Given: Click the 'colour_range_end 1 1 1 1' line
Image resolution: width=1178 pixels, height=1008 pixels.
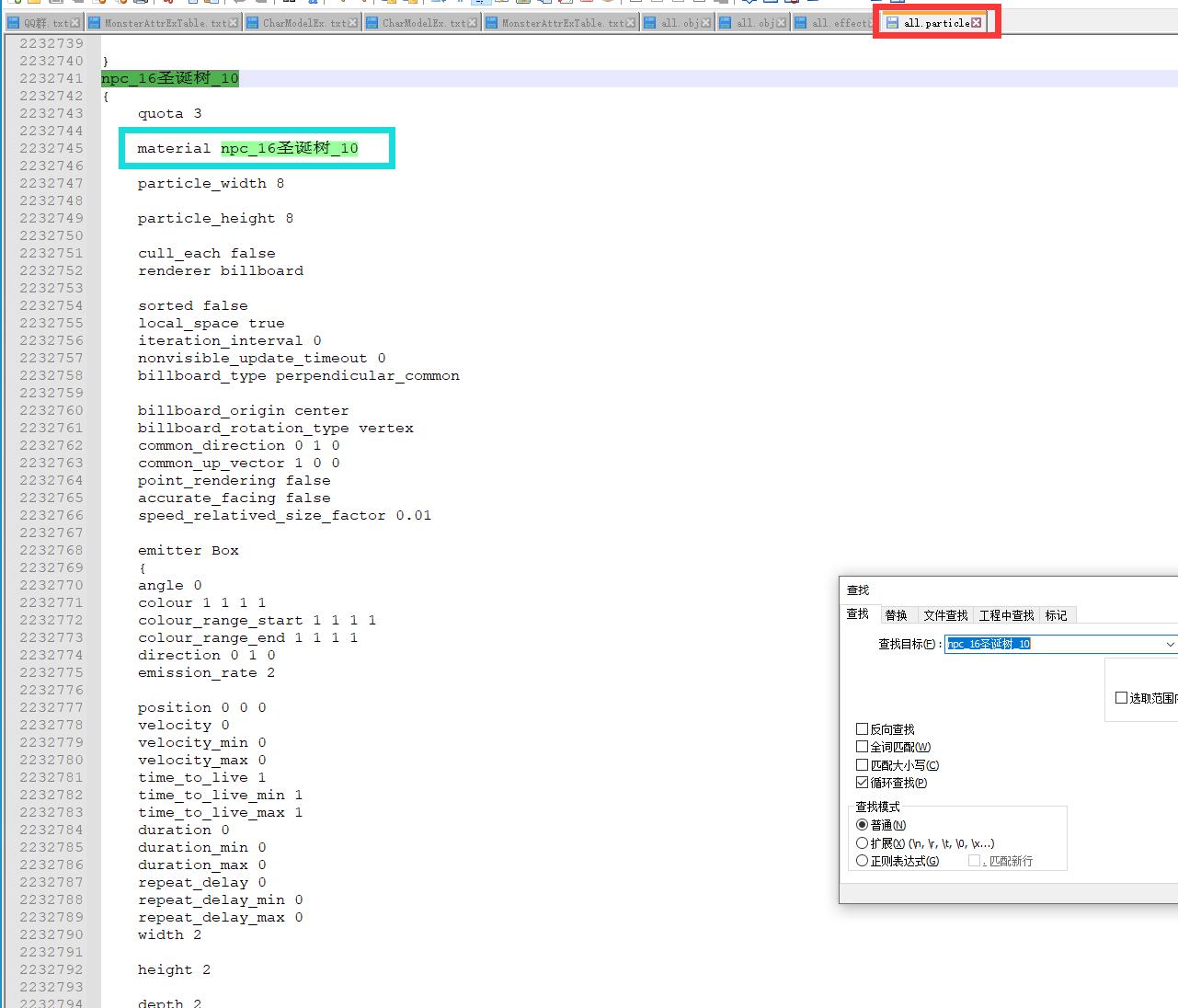Looking at the screenshot, I should pos(248,637).
